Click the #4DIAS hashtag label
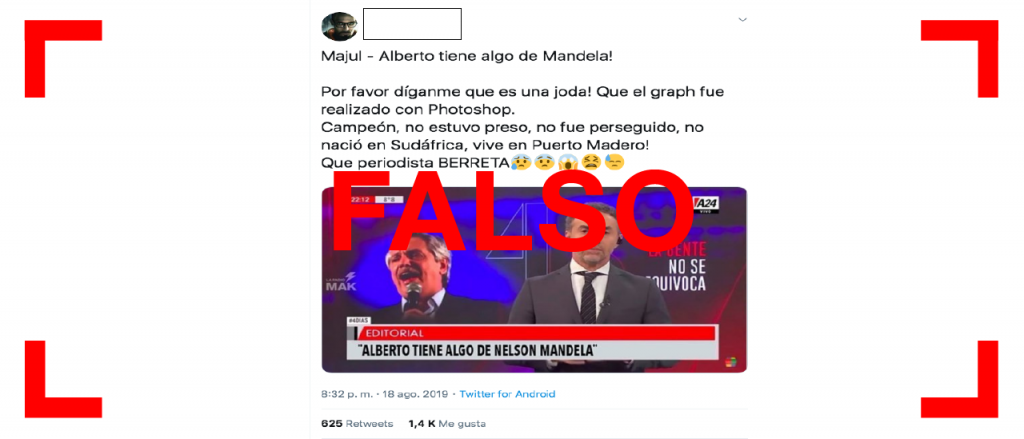 tap(360, 321)
